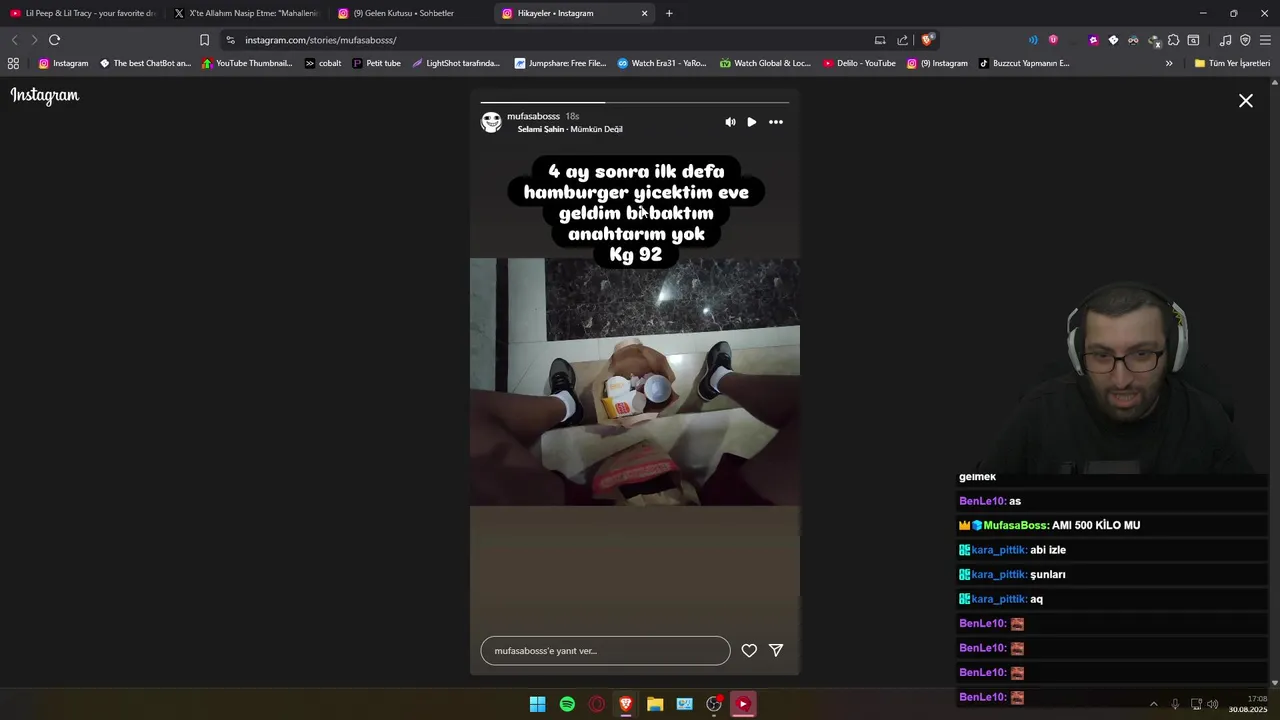1280x720 pixels.
Task: Open the story more options menu
Action: point(776,122)
